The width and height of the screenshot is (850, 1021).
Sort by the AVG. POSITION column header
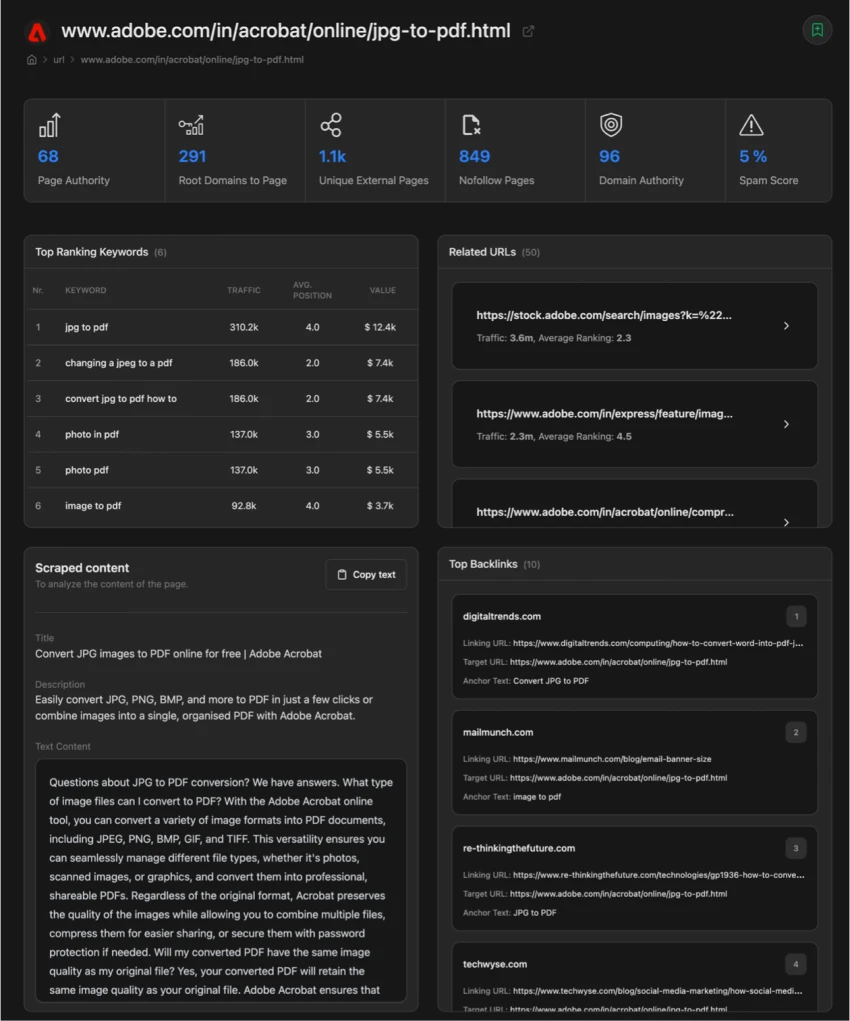[x=312, y=290]
